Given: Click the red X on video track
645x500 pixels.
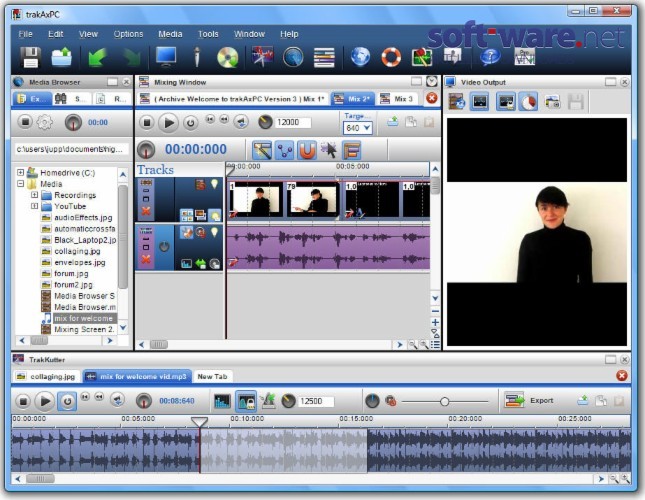Looking at the screenshot, I should pyautogui.click(x=146, y=211).
